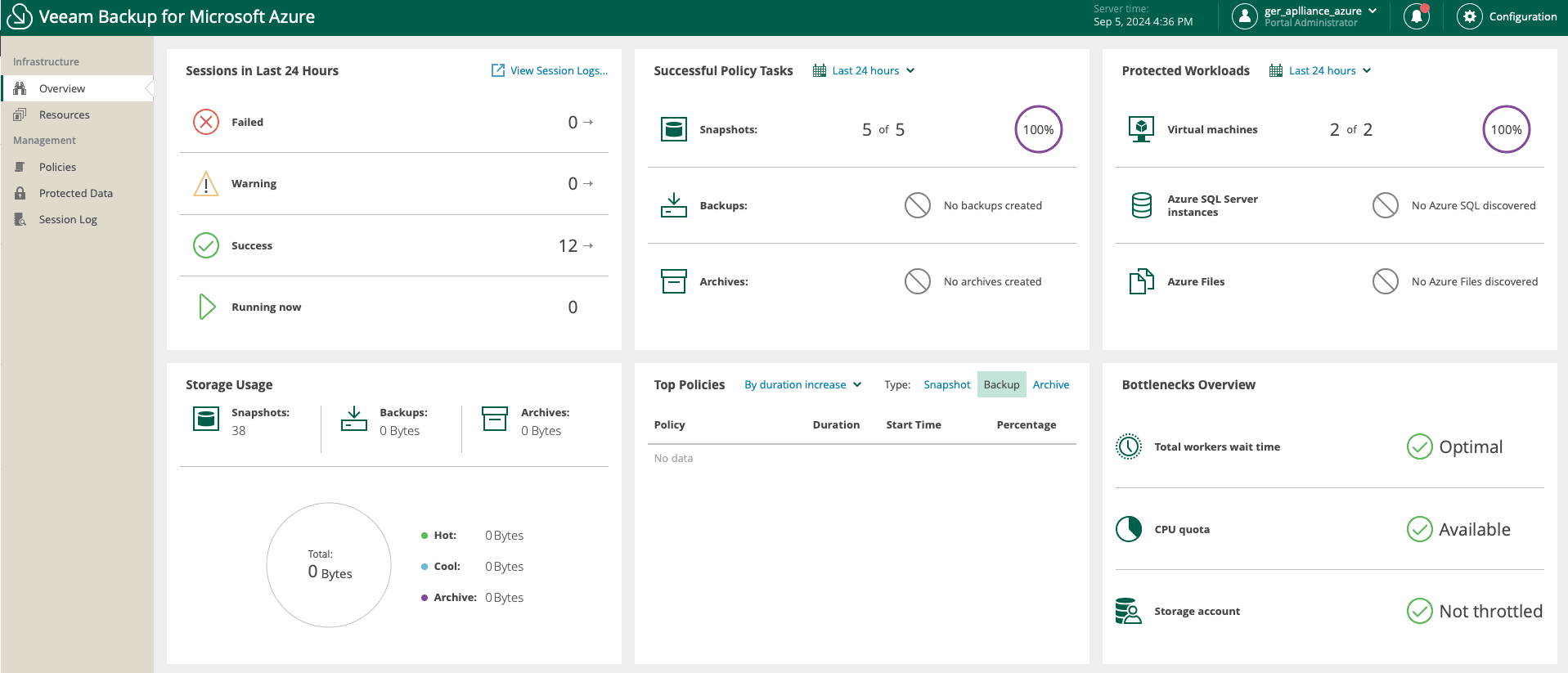1568x673 pixels.
Task: Open Policies in the sidebar
Action: 57,167
